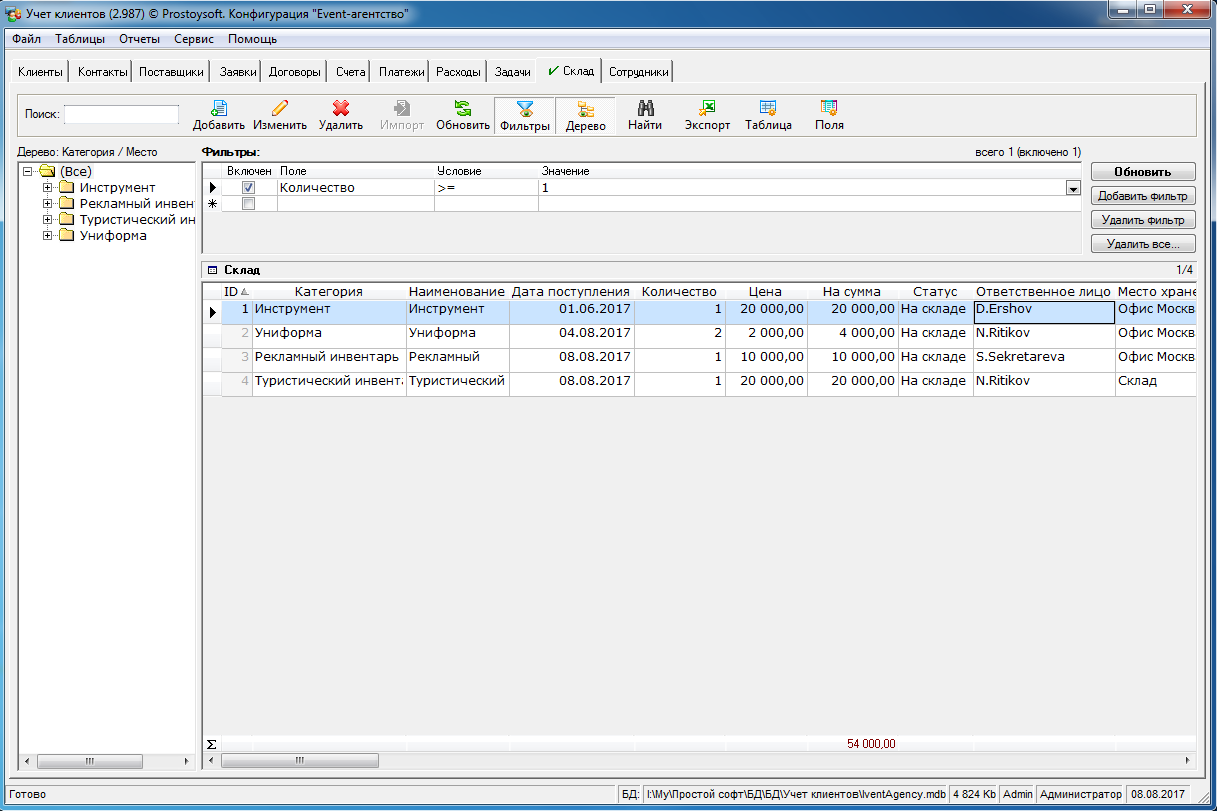Click the Обновить (Refresh) toolbar icon
This screenshot has width=1217, height=811.
point(462,109)
